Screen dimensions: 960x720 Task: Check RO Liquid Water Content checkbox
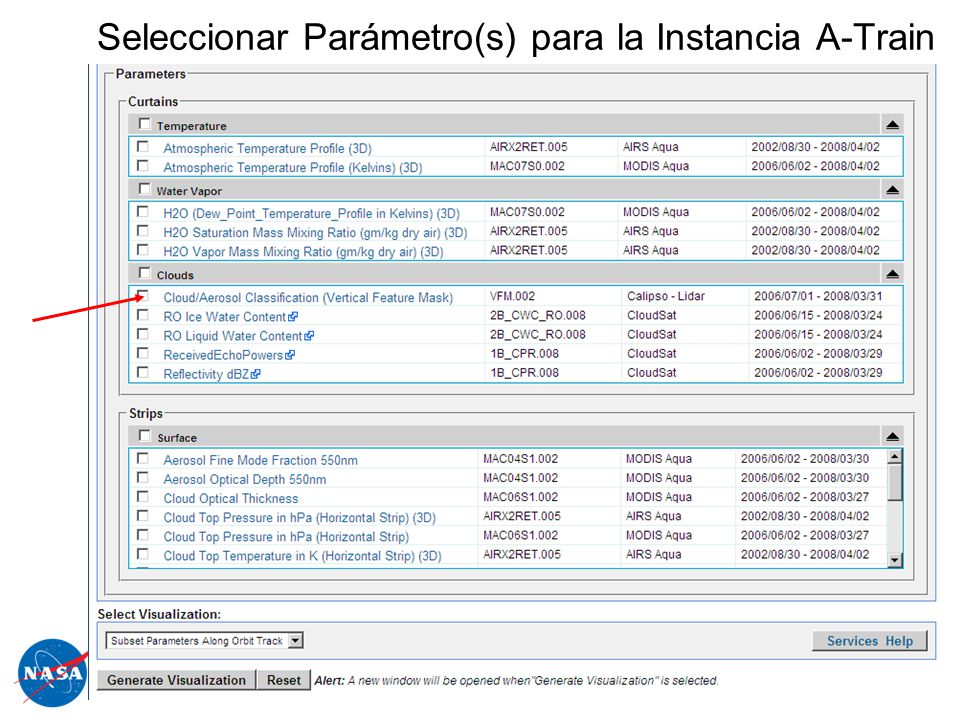[143, 334]
